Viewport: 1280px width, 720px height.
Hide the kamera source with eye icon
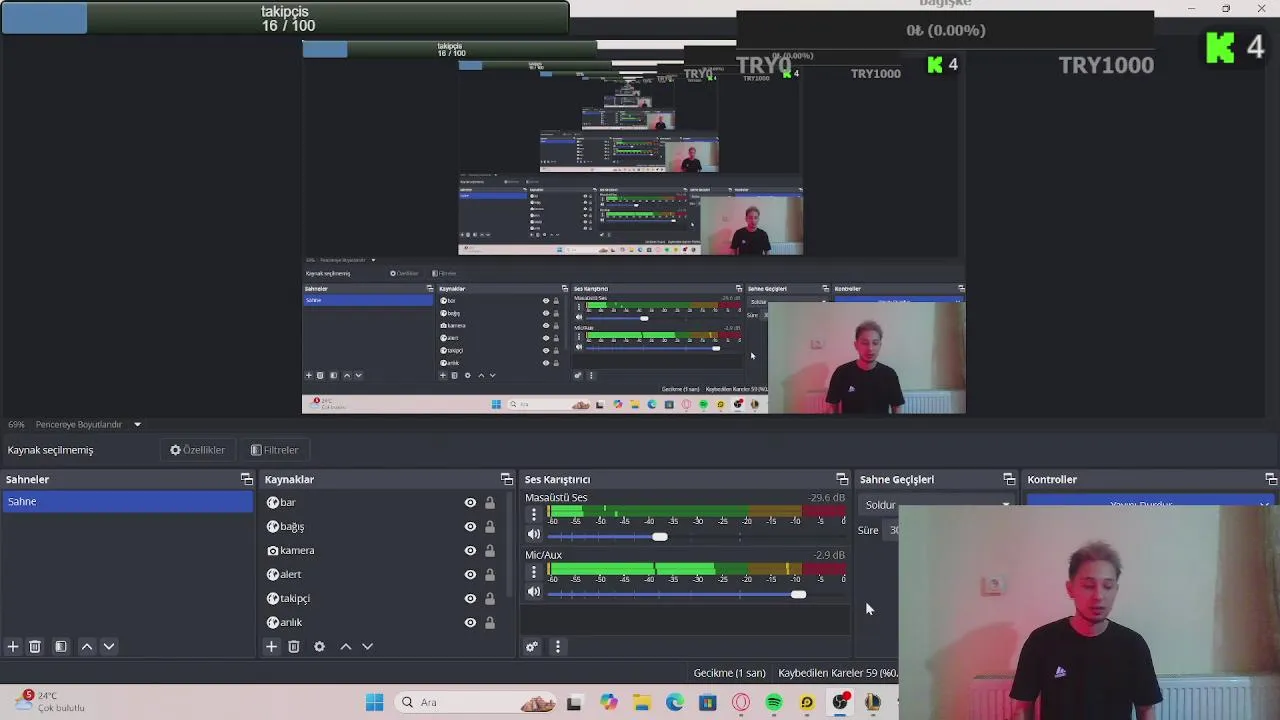[x=470, y=551]
